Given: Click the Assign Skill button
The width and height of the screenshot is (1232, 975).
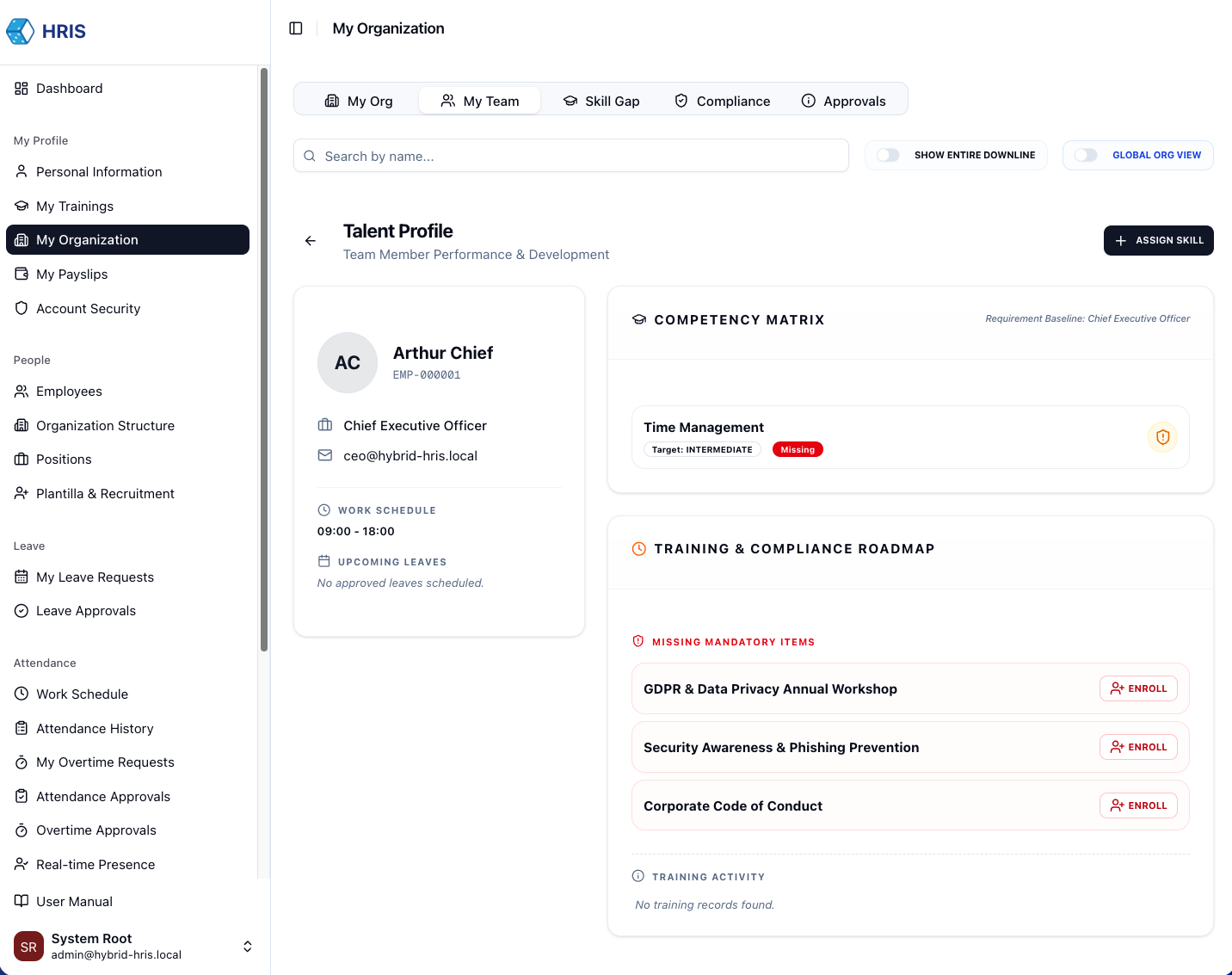Looking at the screenshot, I should [x=1158, y=241].
